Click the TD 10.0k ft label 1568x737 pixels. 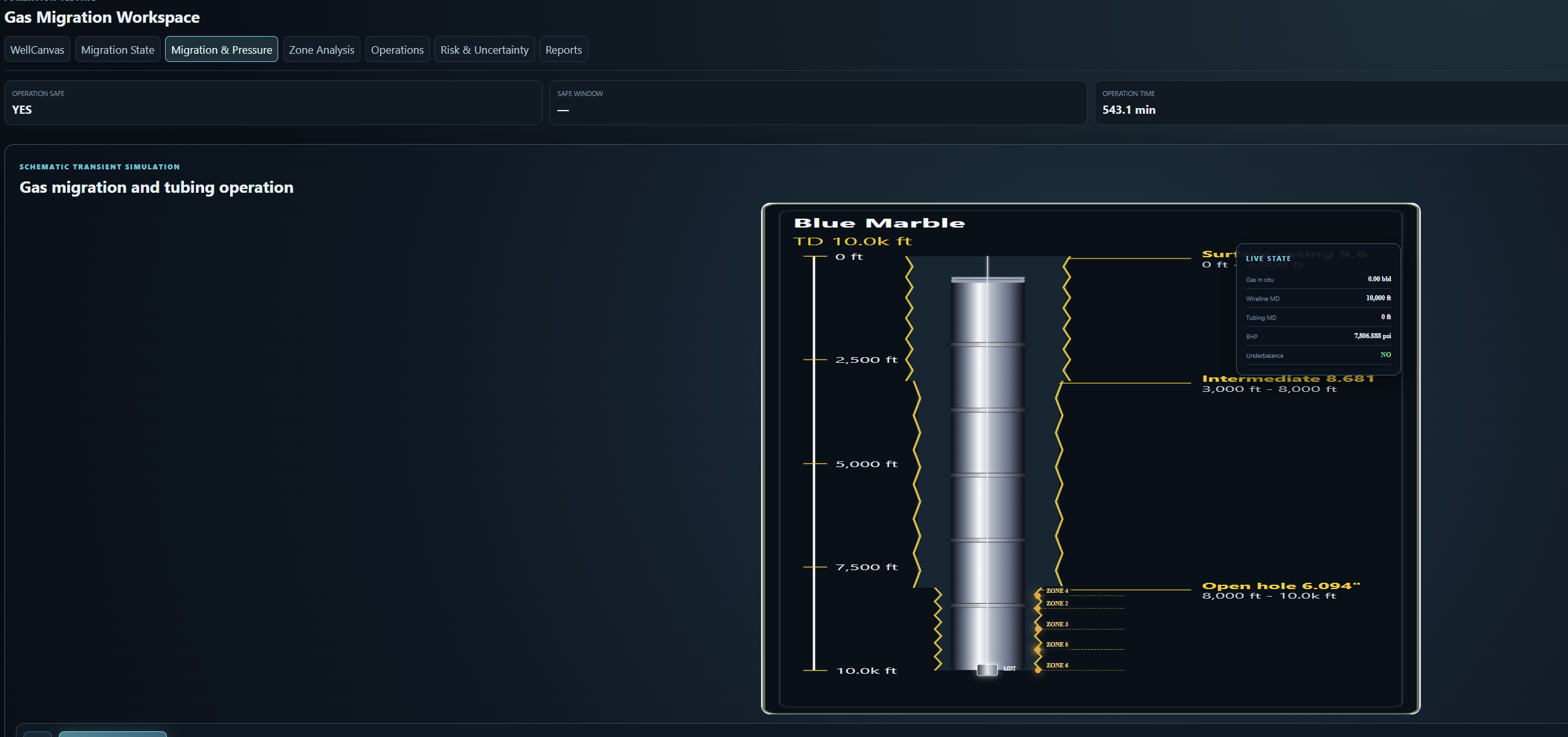click(852, 241)
